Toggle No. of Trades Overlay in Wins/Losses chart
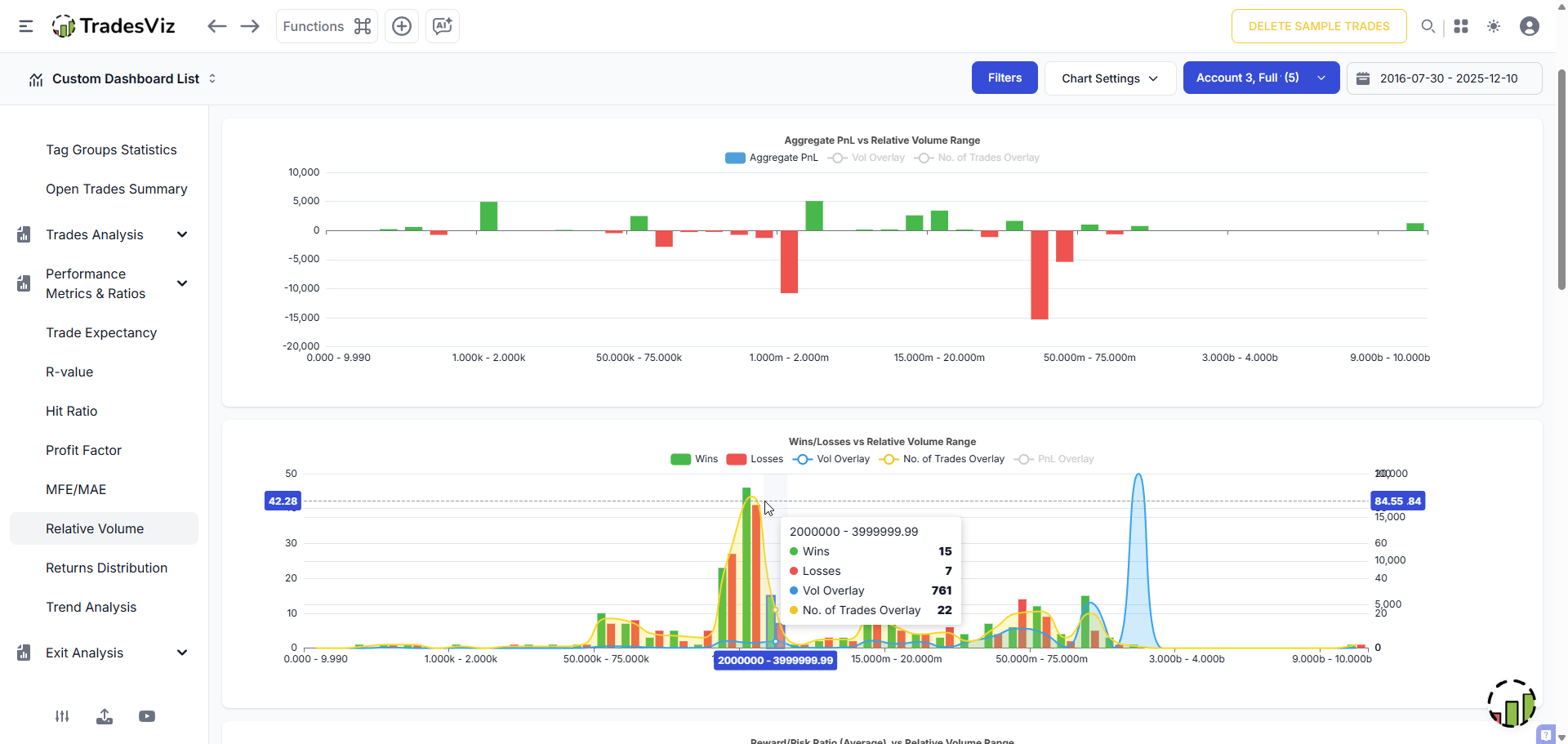The height and width of the screenshot is (744, 1568). click(942, 459)
